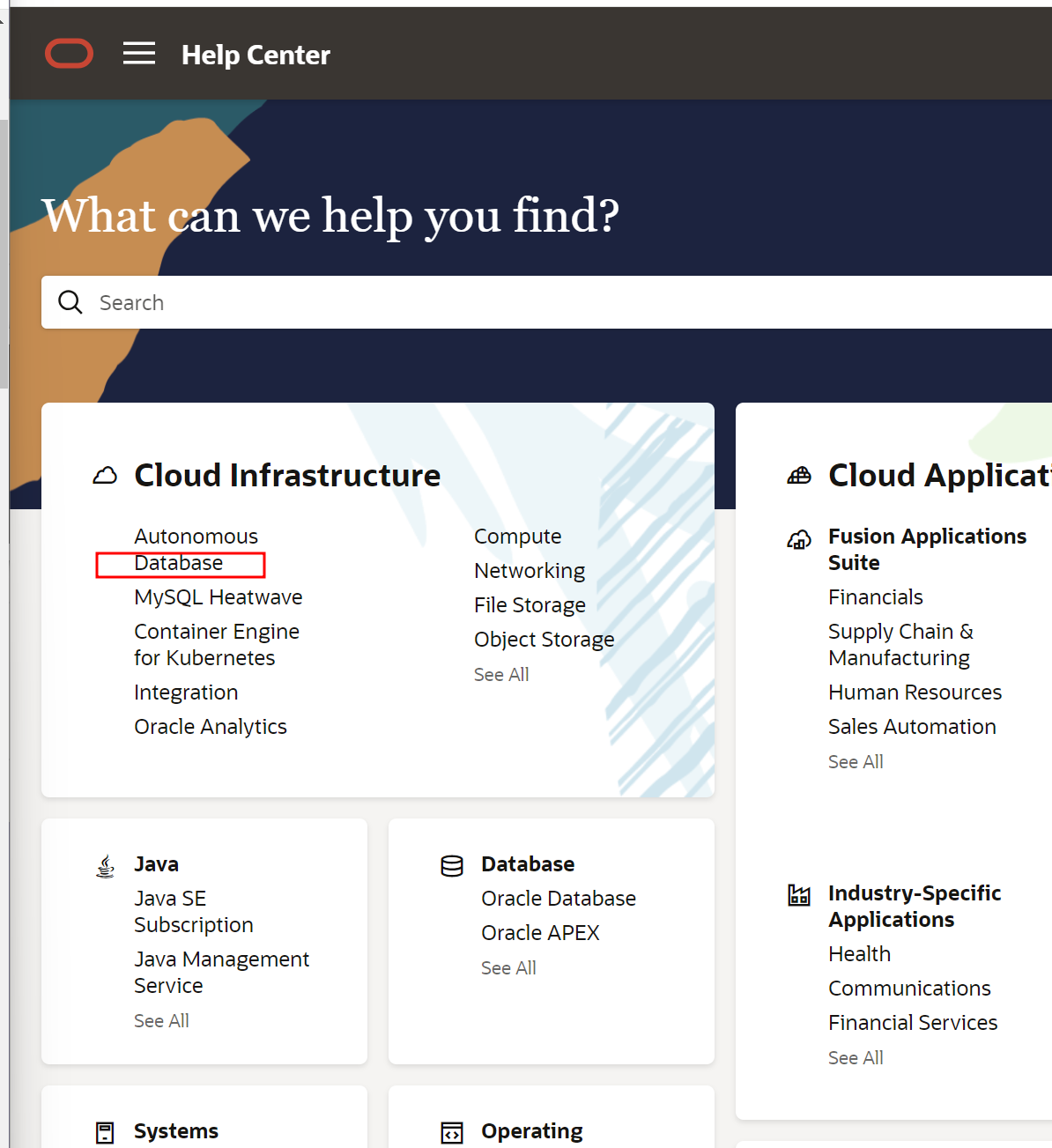This screenshot has width=1052, height=1148.
Task: Open the Autonomous Database link
Action: tap(196, 550)
